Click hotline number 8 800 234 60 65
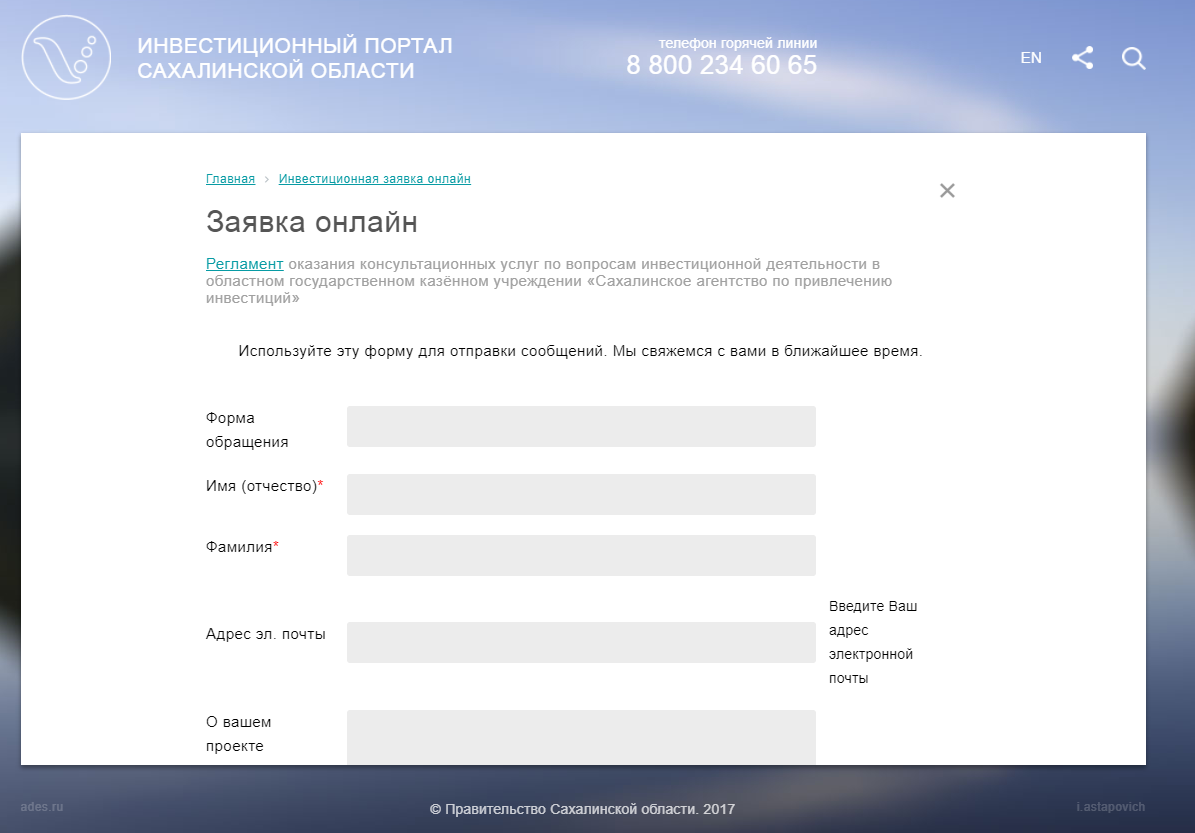The height and width of the screenshot is (833, 1195). (721, 66)
